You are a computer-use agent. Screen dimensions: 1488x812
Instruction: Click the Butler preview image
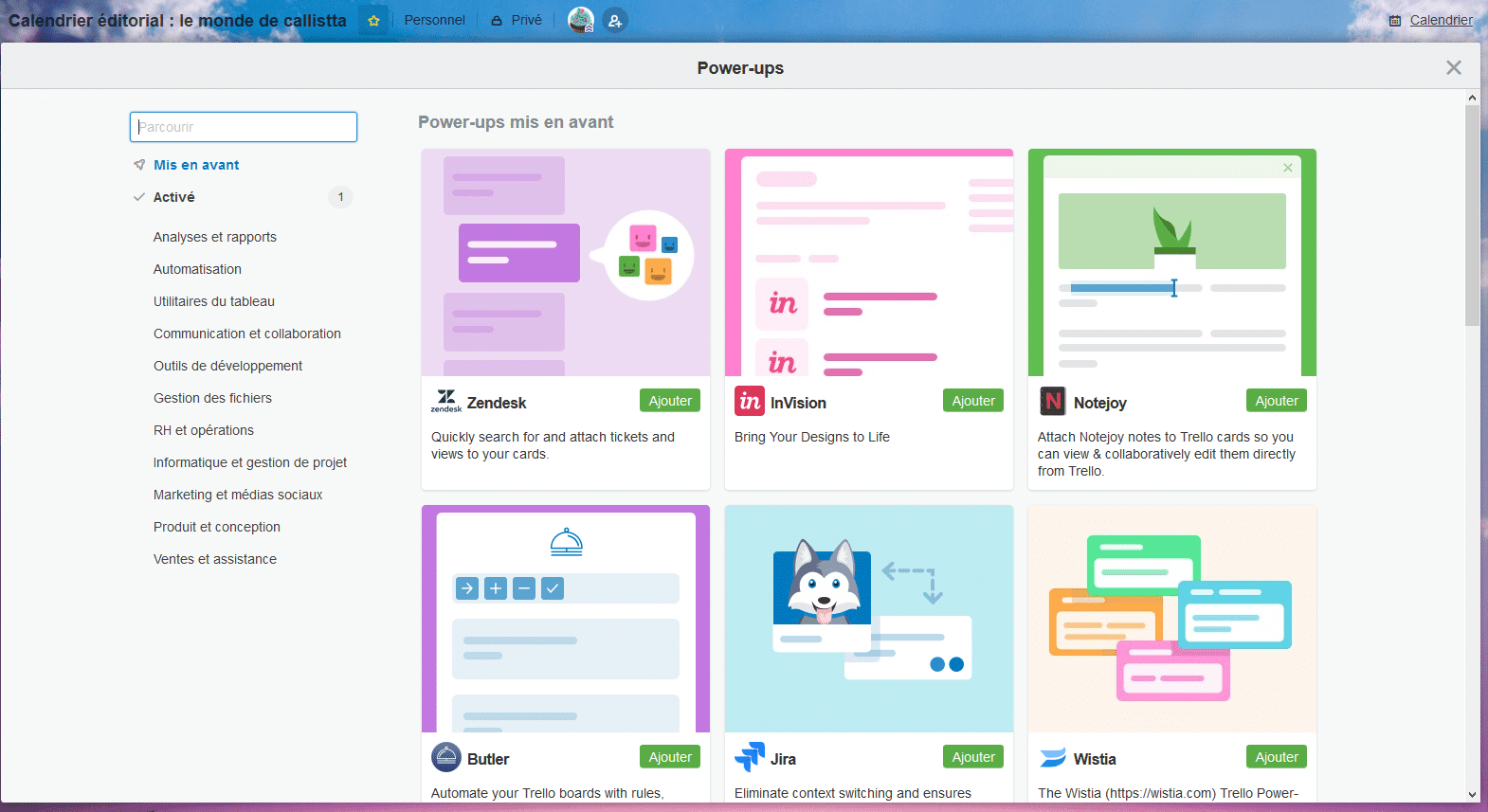coord(566,619)
